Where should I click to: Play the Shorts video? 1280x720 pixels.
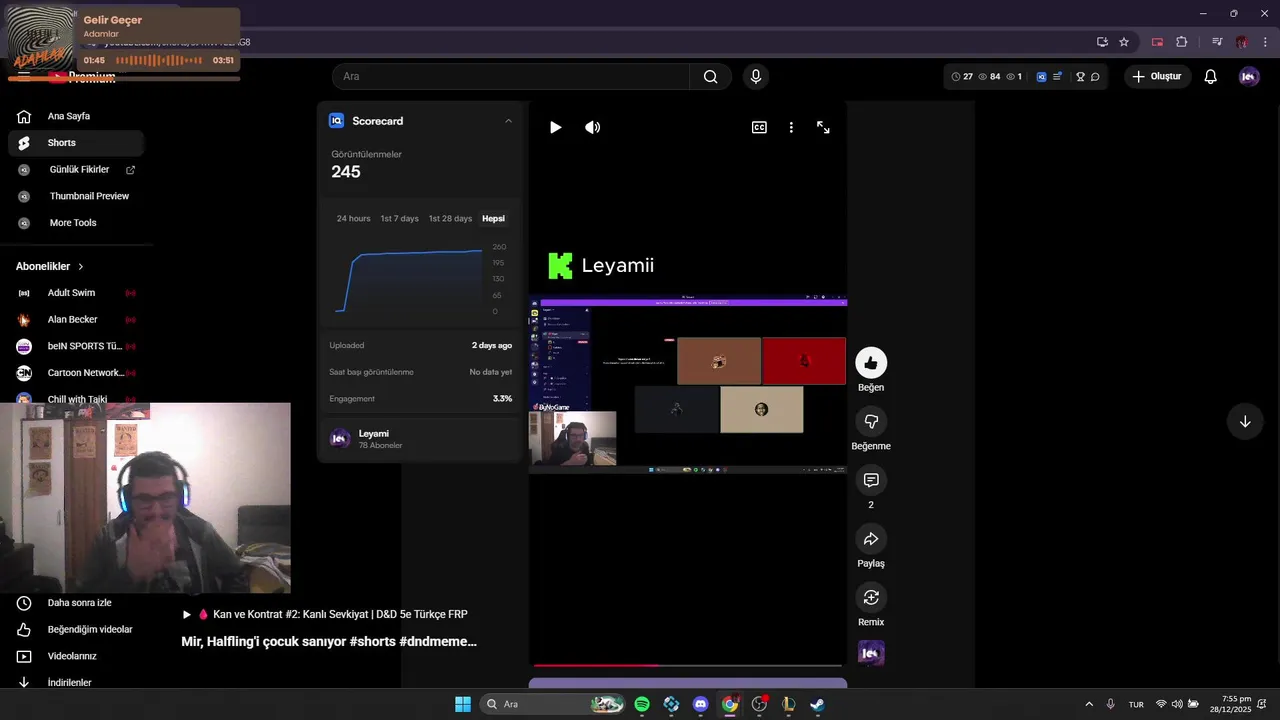[x=555, y=127]
